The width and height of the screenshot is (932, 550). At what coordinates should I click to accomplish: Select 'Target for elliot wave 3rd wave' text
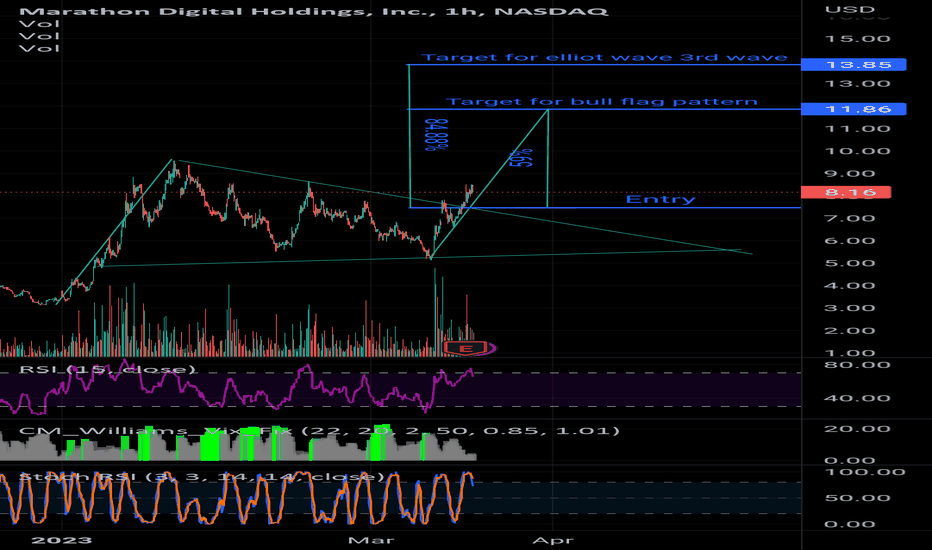[x=604, y=57]
